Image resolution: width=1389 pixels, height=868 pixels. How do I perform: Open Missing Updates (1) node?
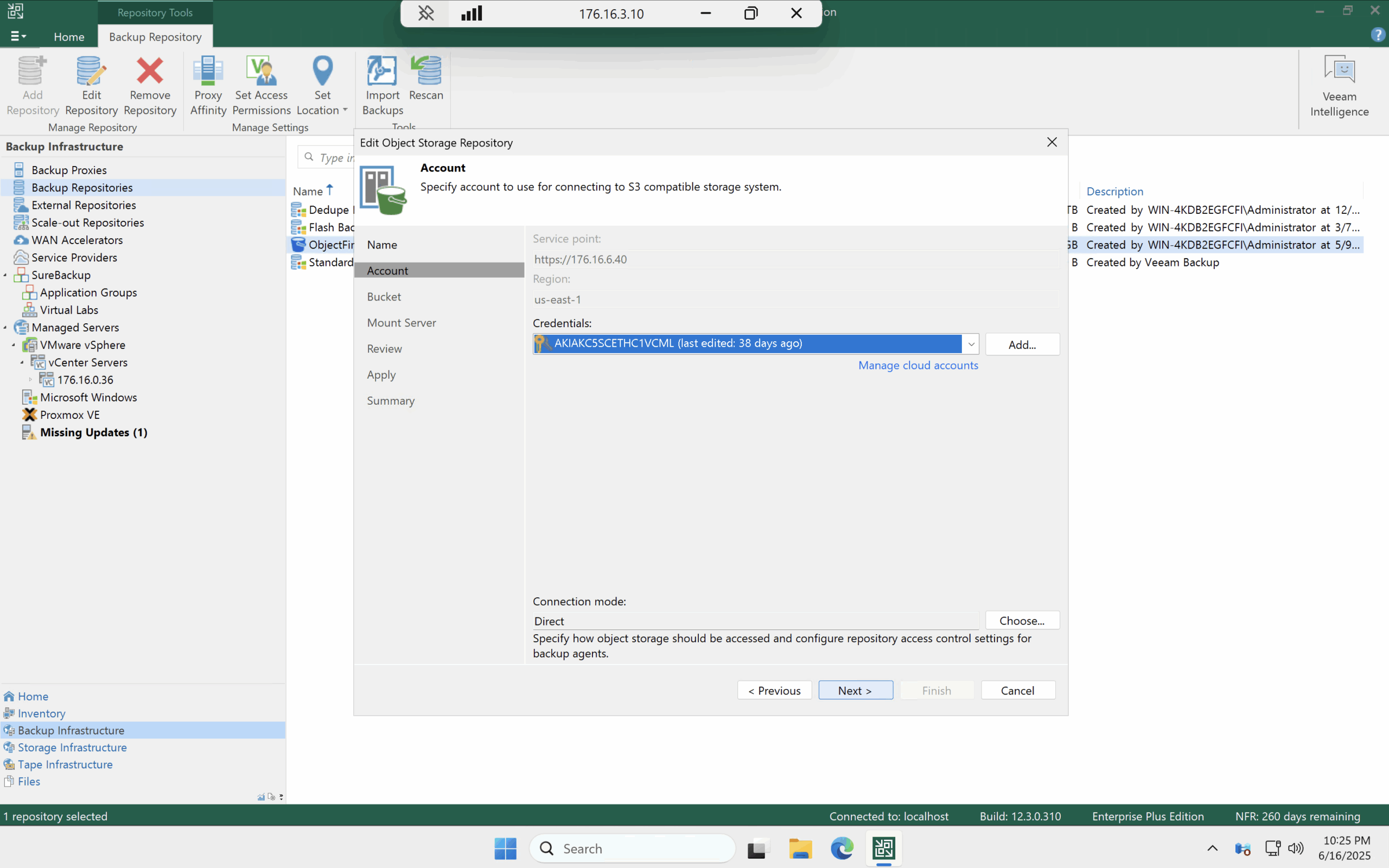pos(93,432)
